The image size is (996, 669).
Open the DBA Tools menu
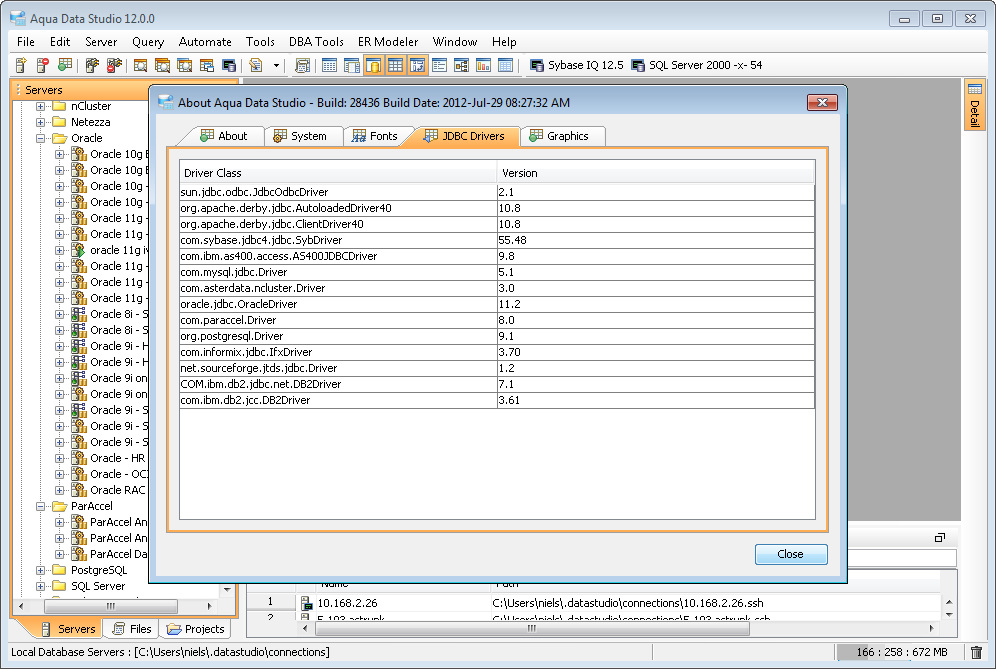316,42
